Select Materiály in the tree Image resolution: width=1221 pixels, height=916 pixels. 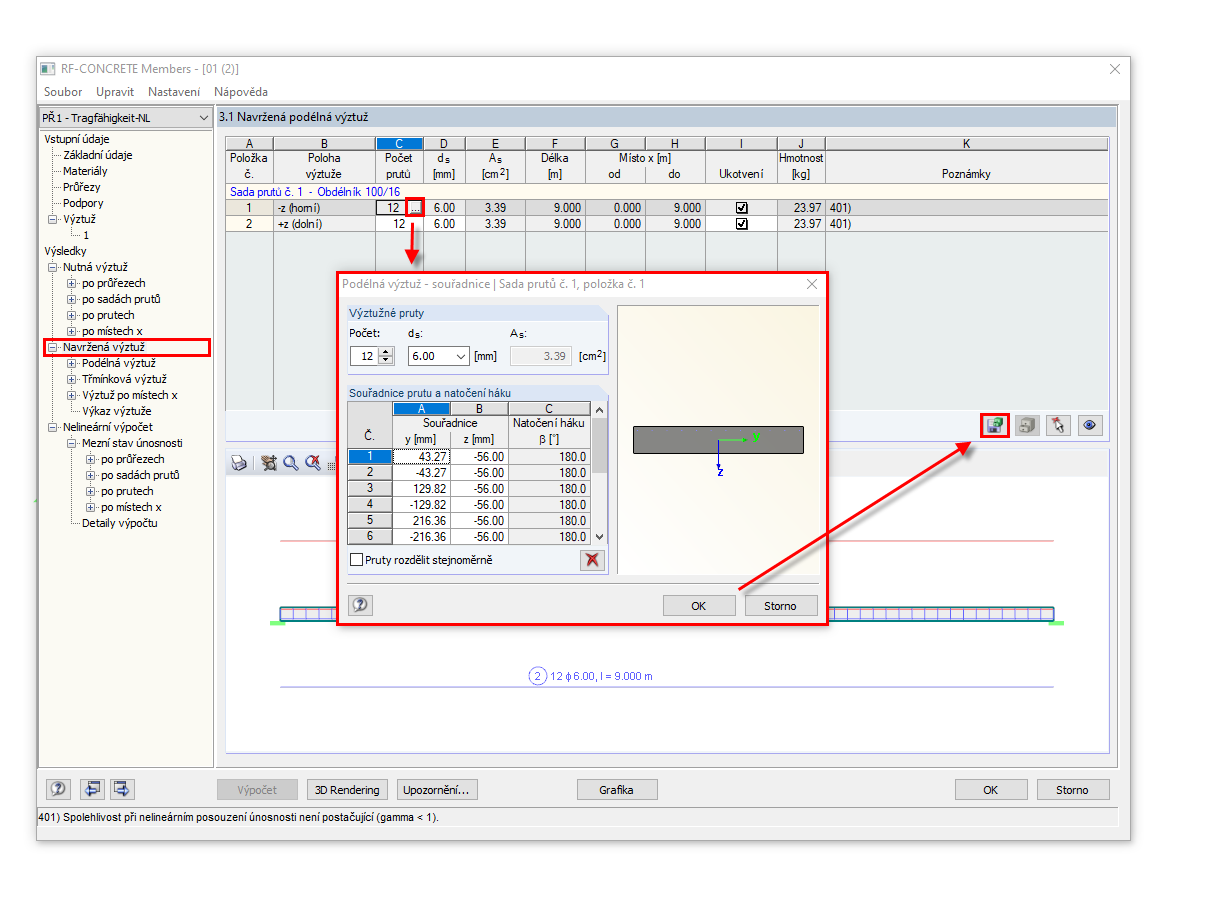(85, 171)
